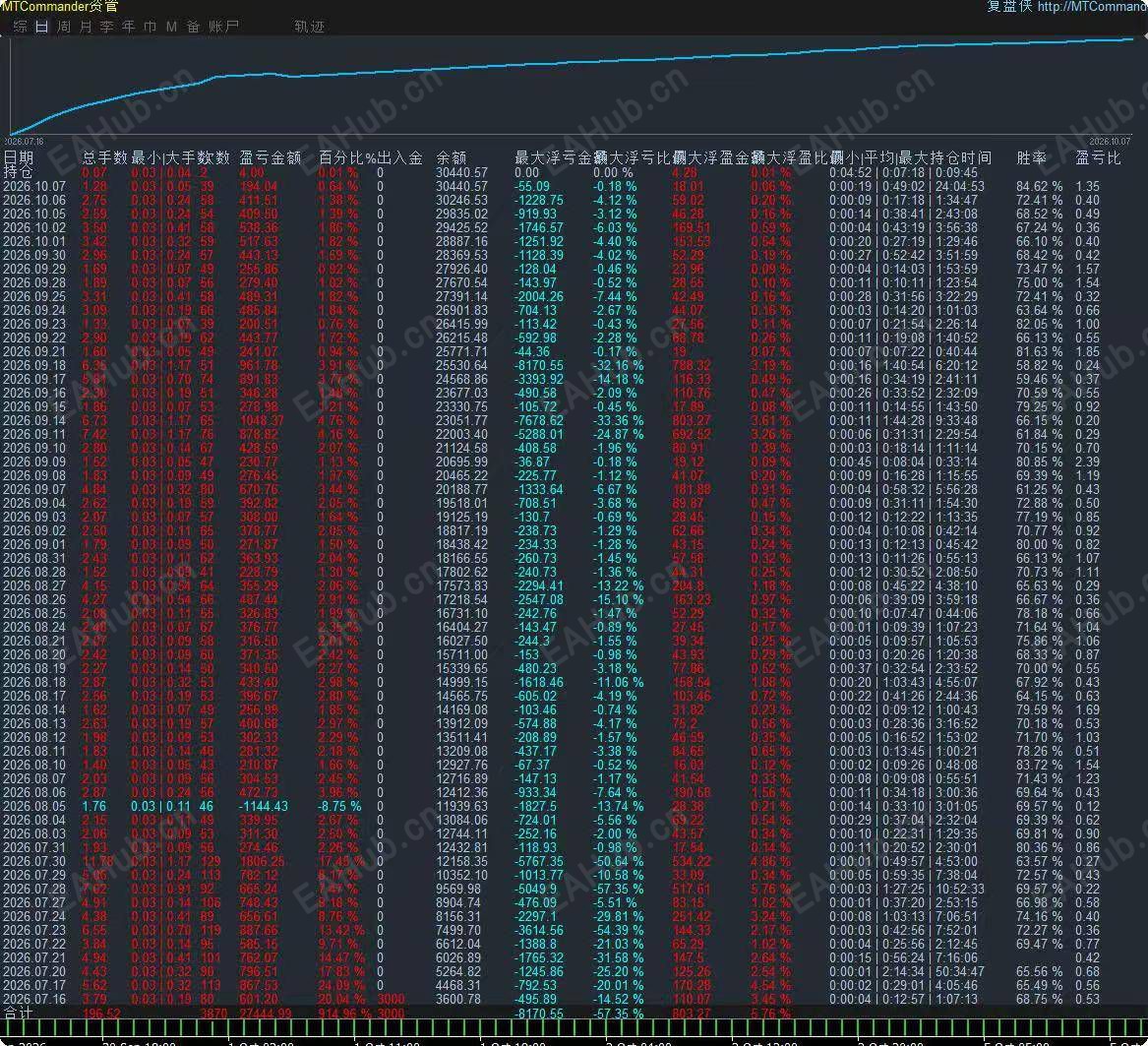Click the 1806.25 profit cell
Image resolution: width=1148 pixels, height=1046 pixels.
tap(262, 861)
